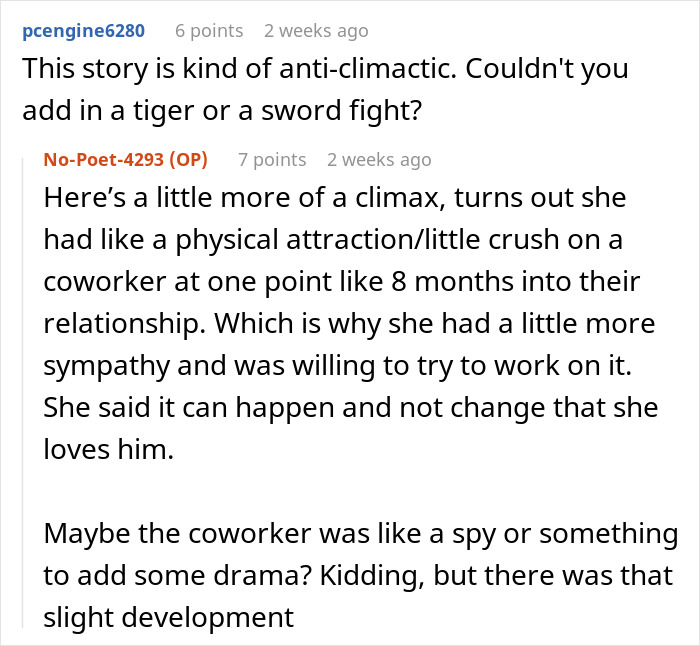Open the timestamp on No-Poet-4293's reply
The width and height of the screenshot is (700, 646).
(379, 159)
